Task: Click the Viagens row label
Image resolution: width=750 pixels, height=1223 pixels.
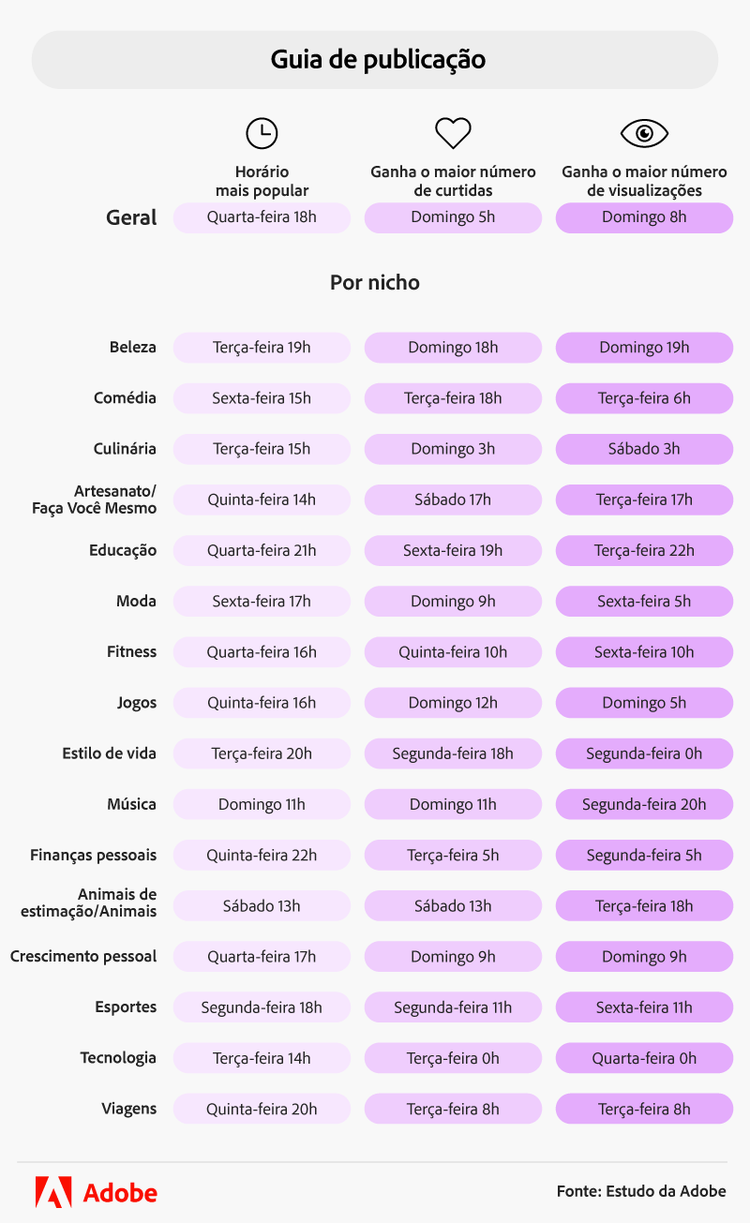Action: tap(129, 1109)
